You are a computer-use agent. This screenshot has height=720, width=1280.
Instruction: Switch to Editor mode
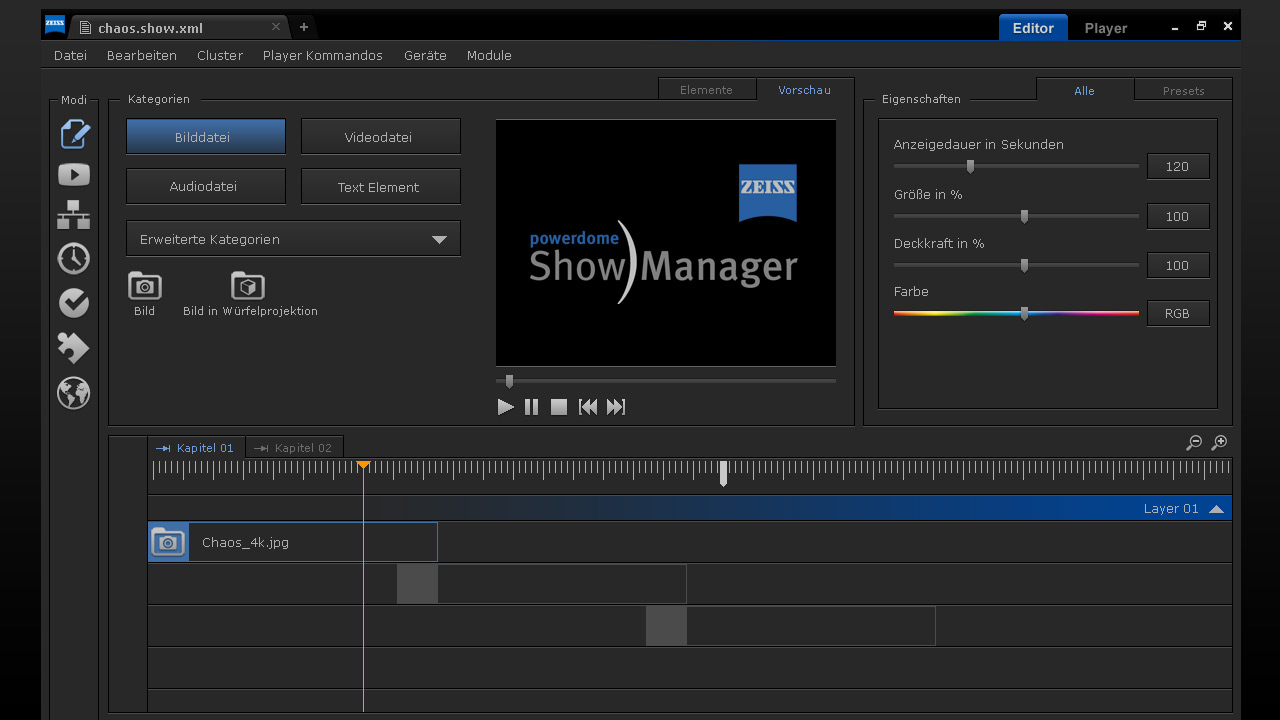(x=1033, y=28)
